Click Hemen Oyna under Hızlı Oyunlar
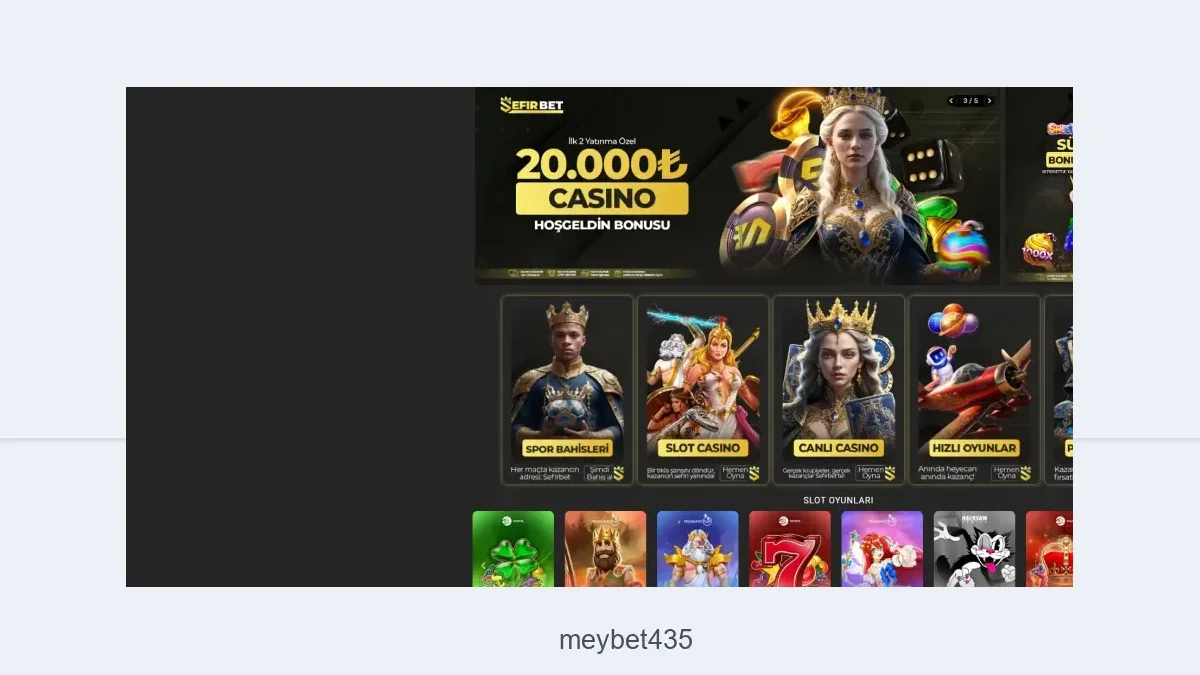Viewport: 1200px width, 675px height. coord(1011,473)
